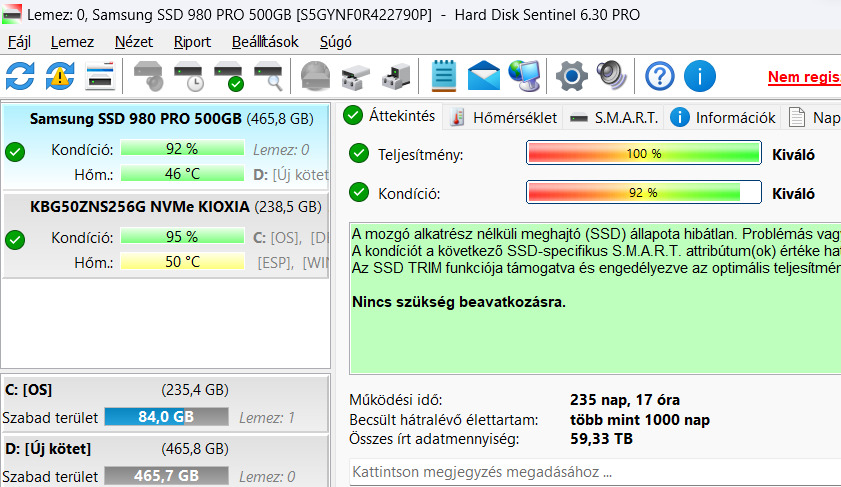
Task: Click the red 'Nem regis' link
Action: tap(803, 77)
